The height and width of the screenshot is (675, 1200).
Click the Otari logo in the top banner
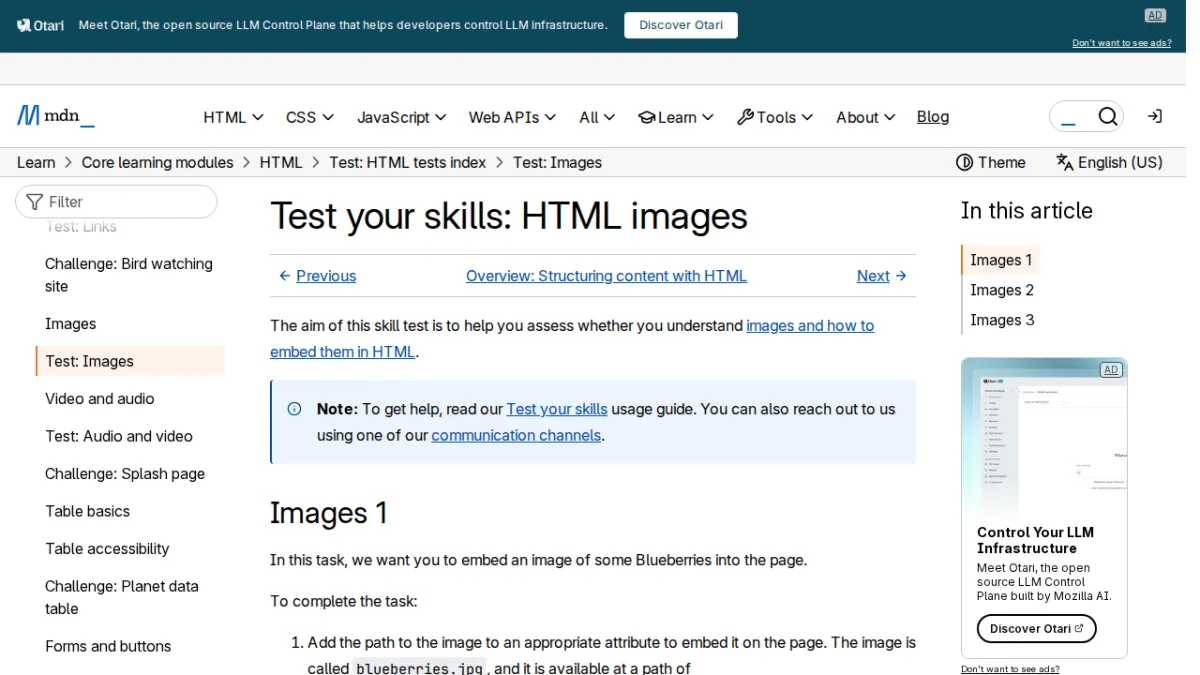[x=40, y=25]
